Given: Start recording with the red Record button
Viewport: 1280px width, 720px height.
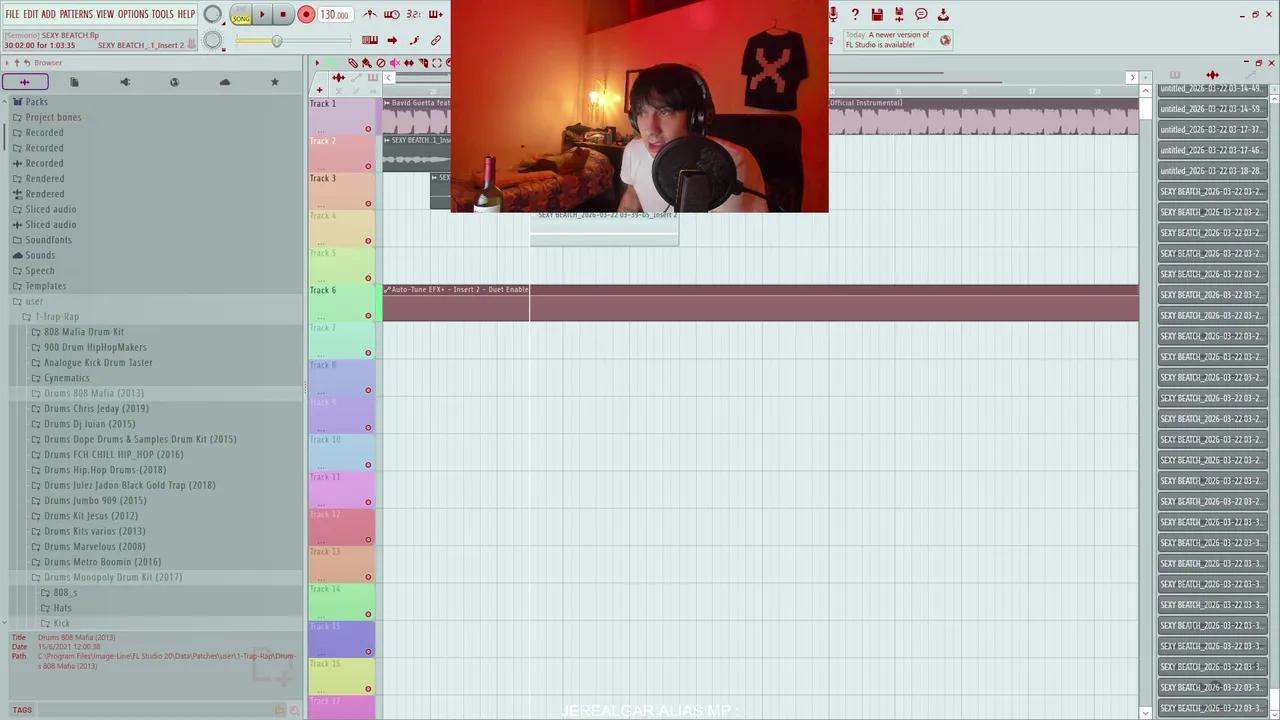Looking at the screenshot, I should [x=306, y=14].
